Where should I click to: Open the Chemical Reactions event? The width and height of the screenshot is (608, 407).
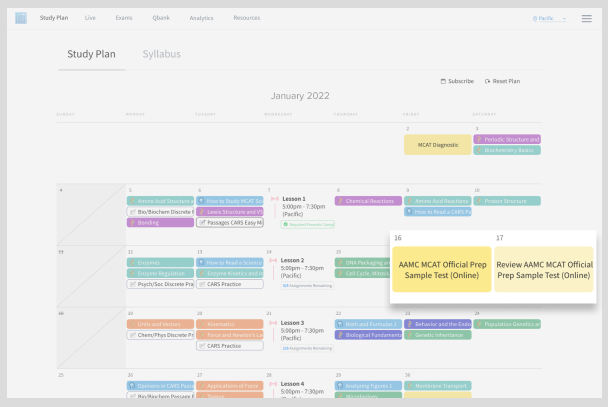click(x=368, y=201)
